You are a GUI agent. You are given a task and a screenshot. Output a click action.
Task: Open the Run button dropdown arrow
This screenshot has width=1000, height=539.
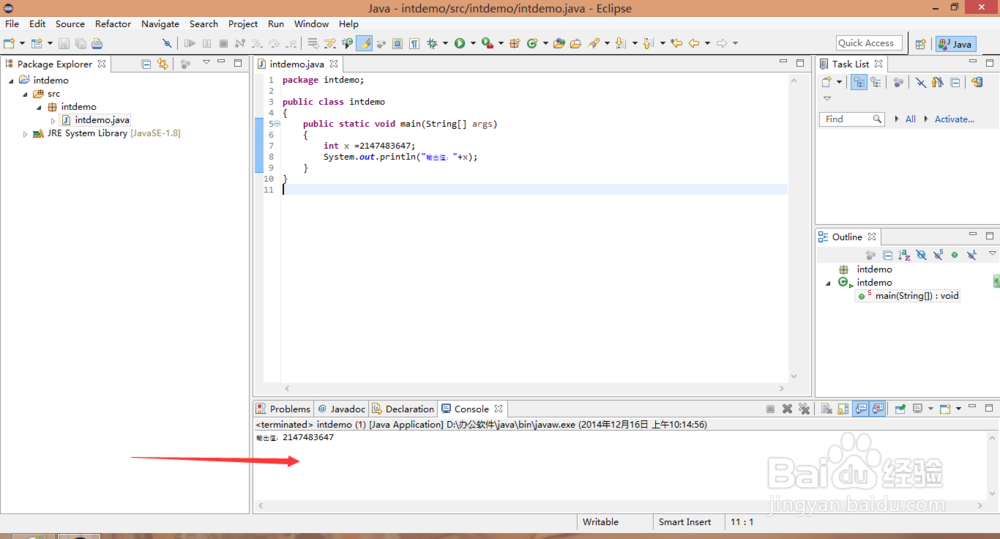[473, 43]
